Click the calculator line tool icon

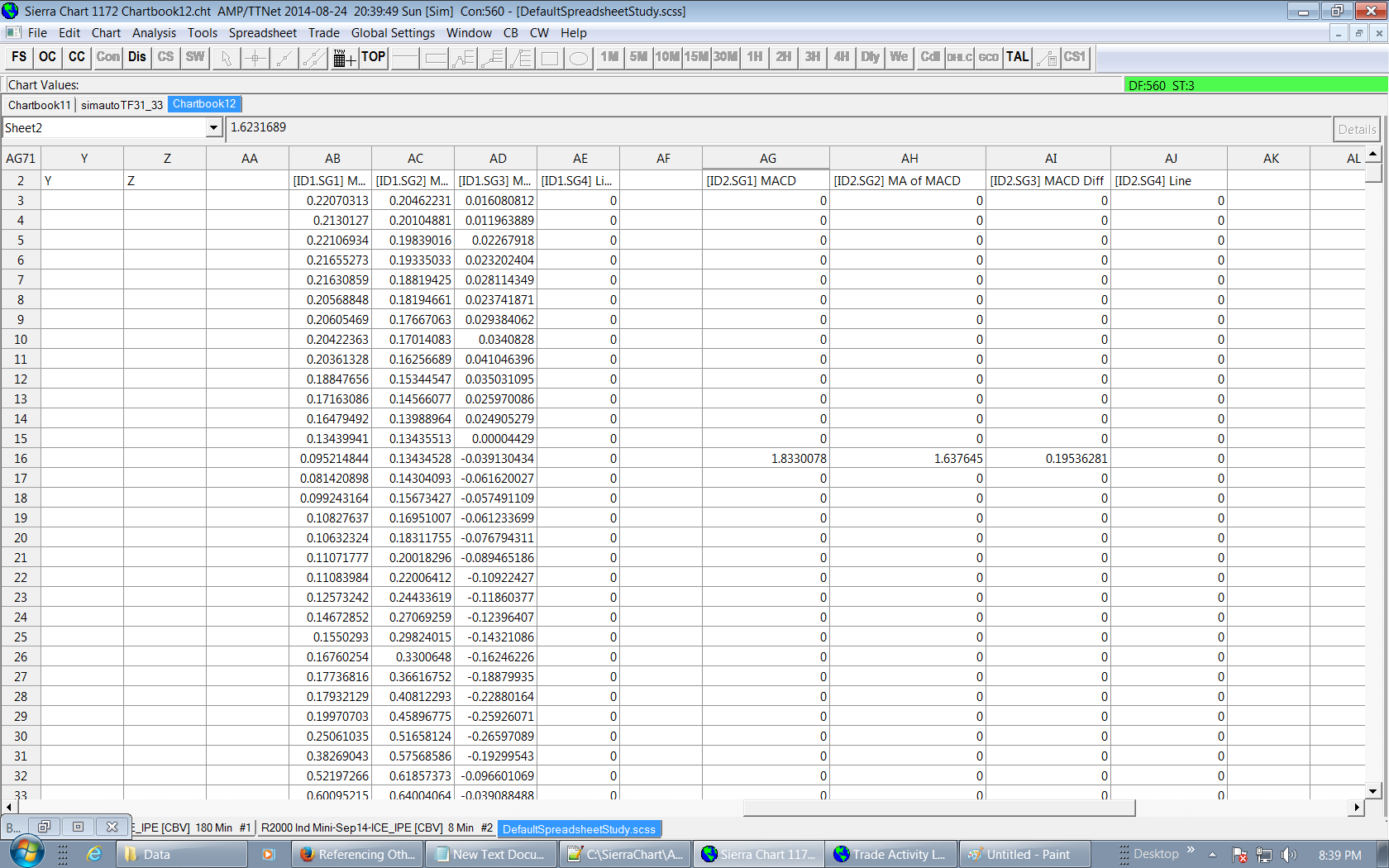point(1047,58)
